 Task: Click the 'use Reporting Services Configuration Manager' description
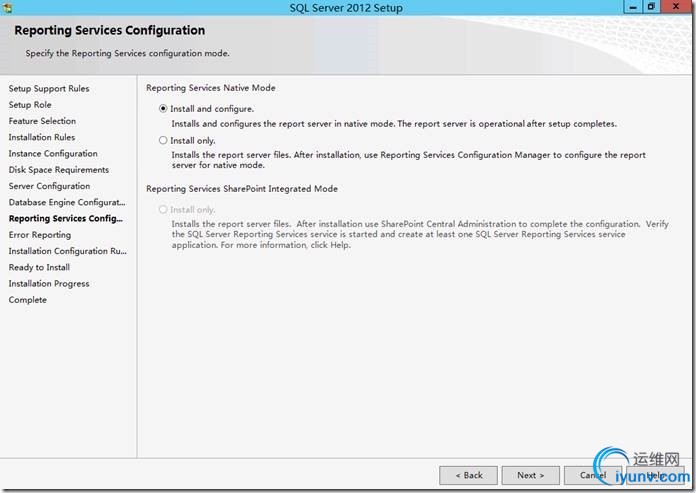coord(408,160)
